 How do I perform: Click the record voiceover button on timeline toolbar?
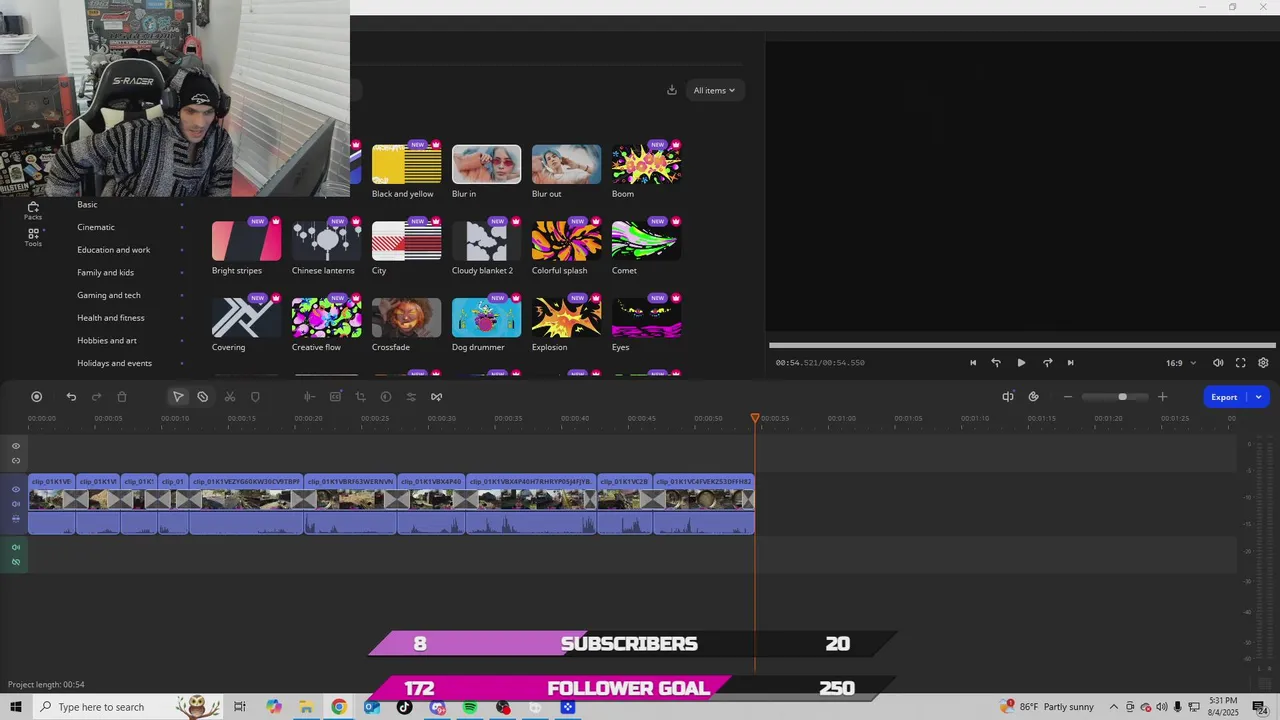[37, 397]
